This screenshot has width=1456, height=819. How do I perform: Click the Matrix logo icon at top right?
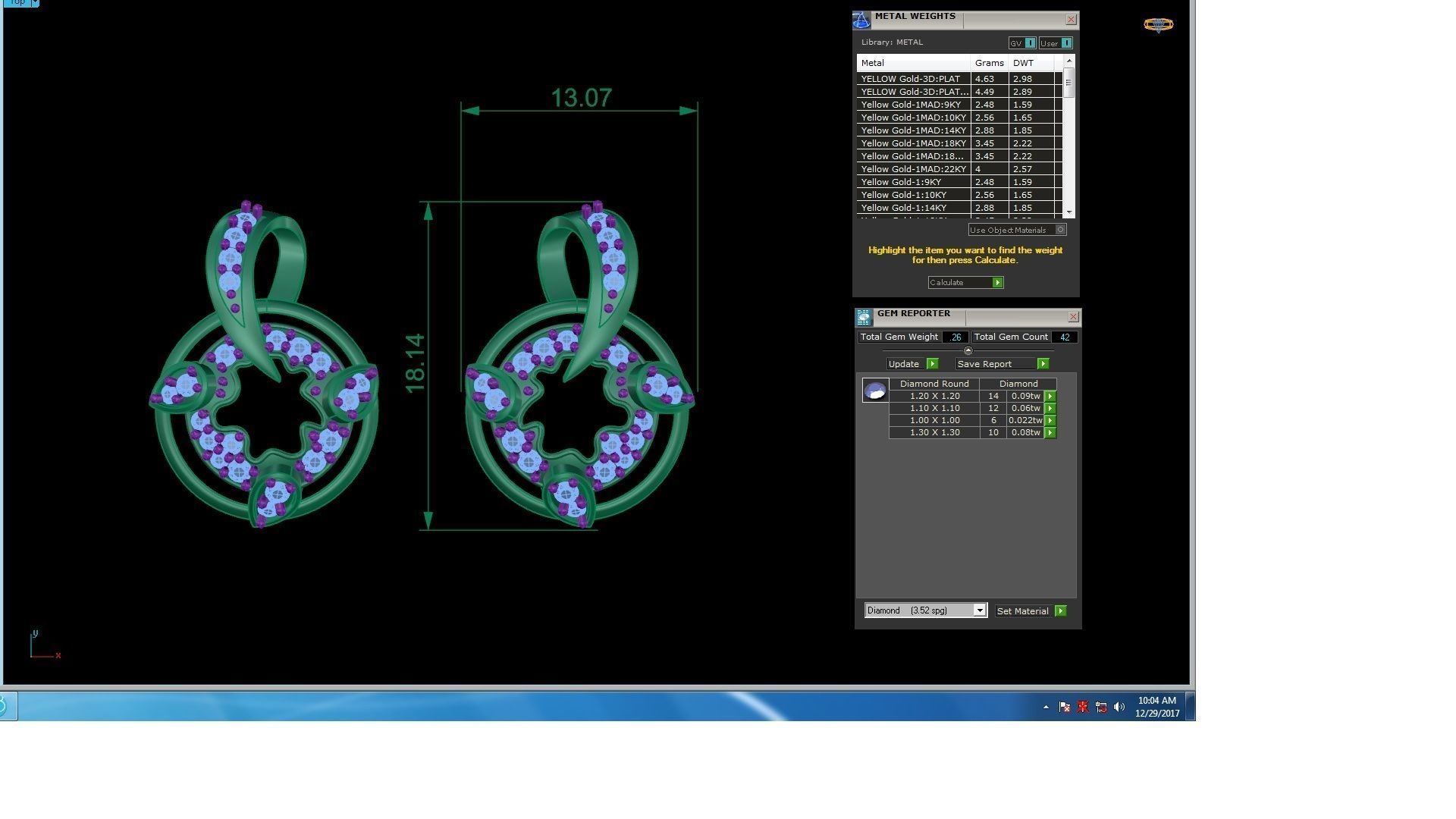click(1158, 25)
